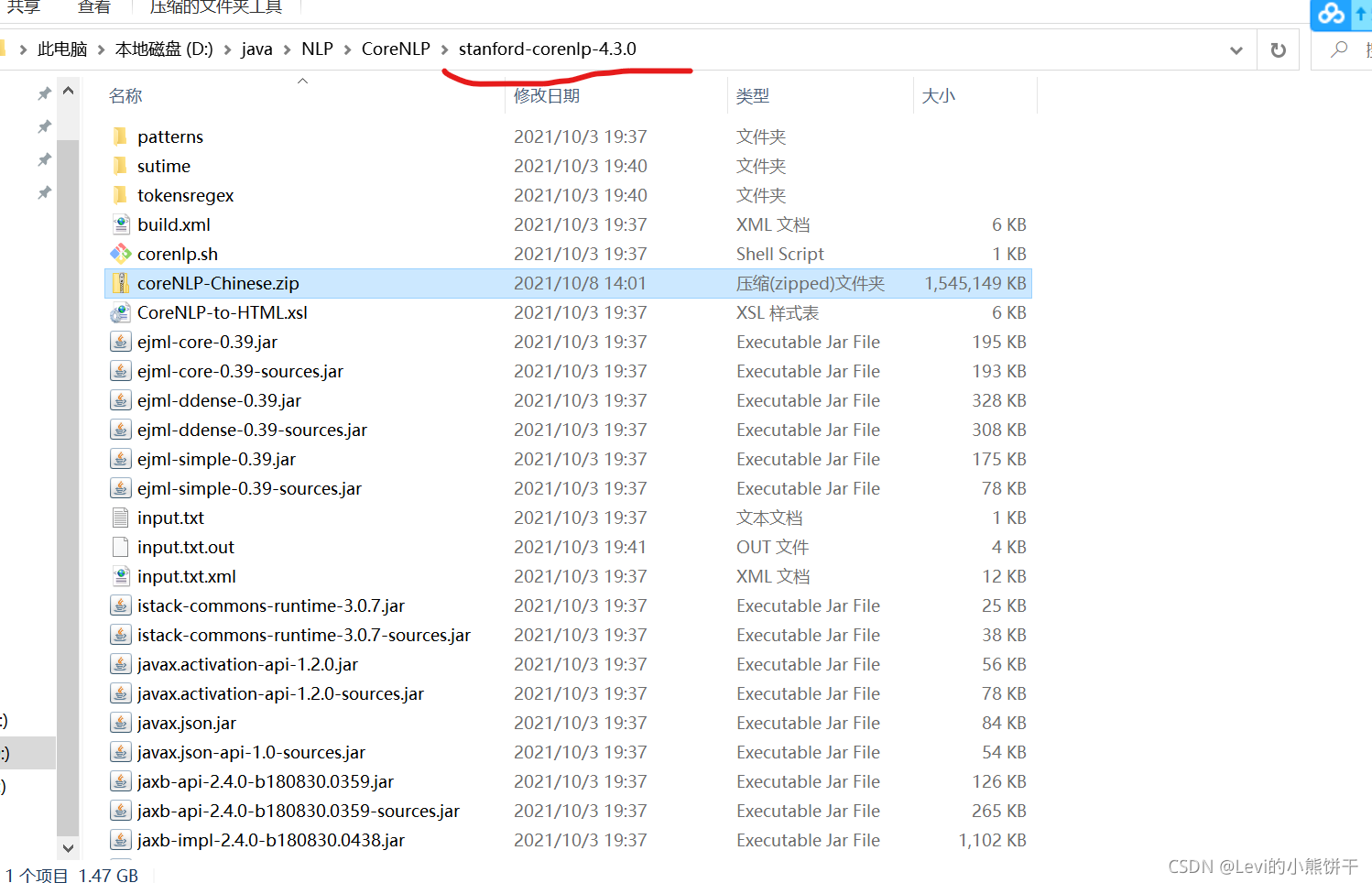Click the third quick access pin icon

pyautogui.click(x=44, y=159)
